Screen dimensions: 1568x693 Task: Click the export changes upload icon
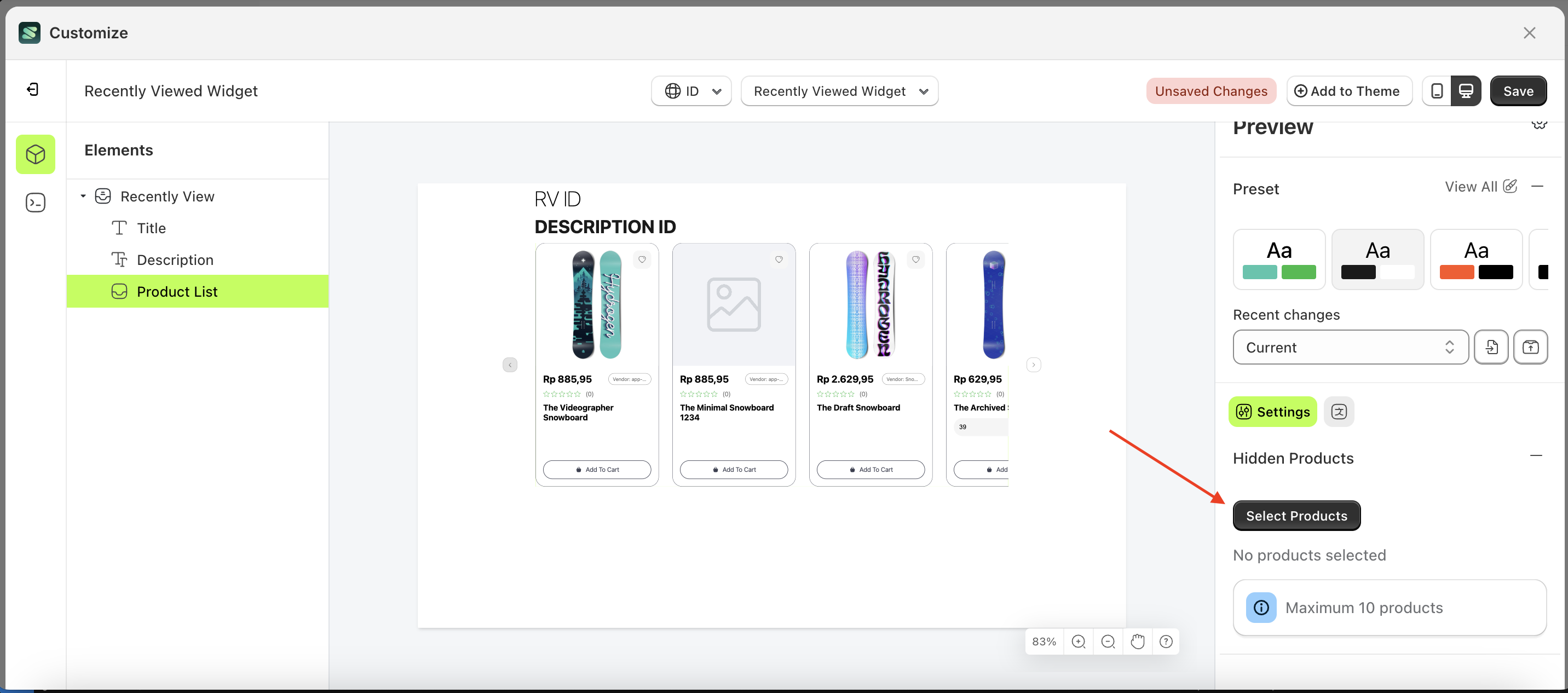[1530, 347]
